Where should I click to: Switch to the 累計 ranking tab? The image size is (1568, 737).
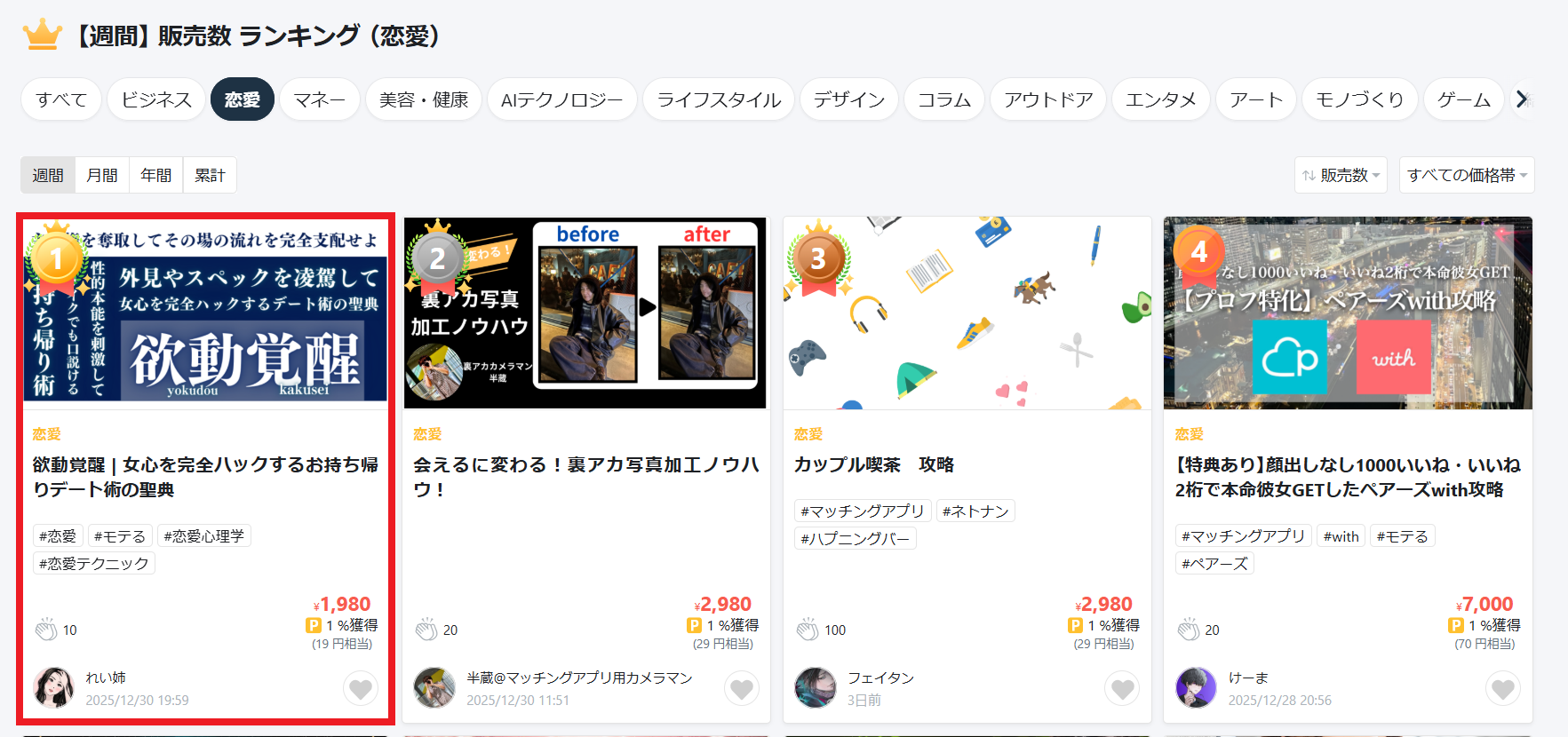point(210,175)
